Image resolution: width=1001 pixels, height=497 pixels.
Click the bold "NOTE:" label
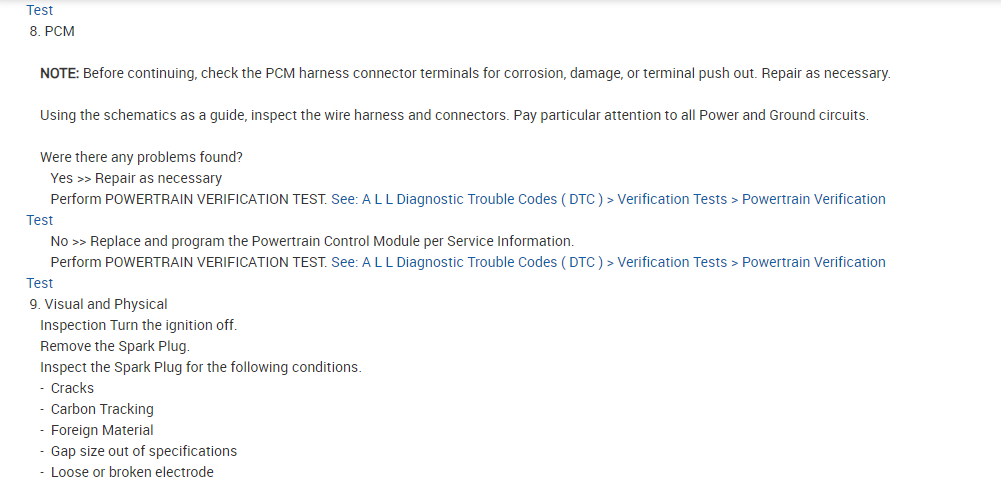tap(60, 73)
